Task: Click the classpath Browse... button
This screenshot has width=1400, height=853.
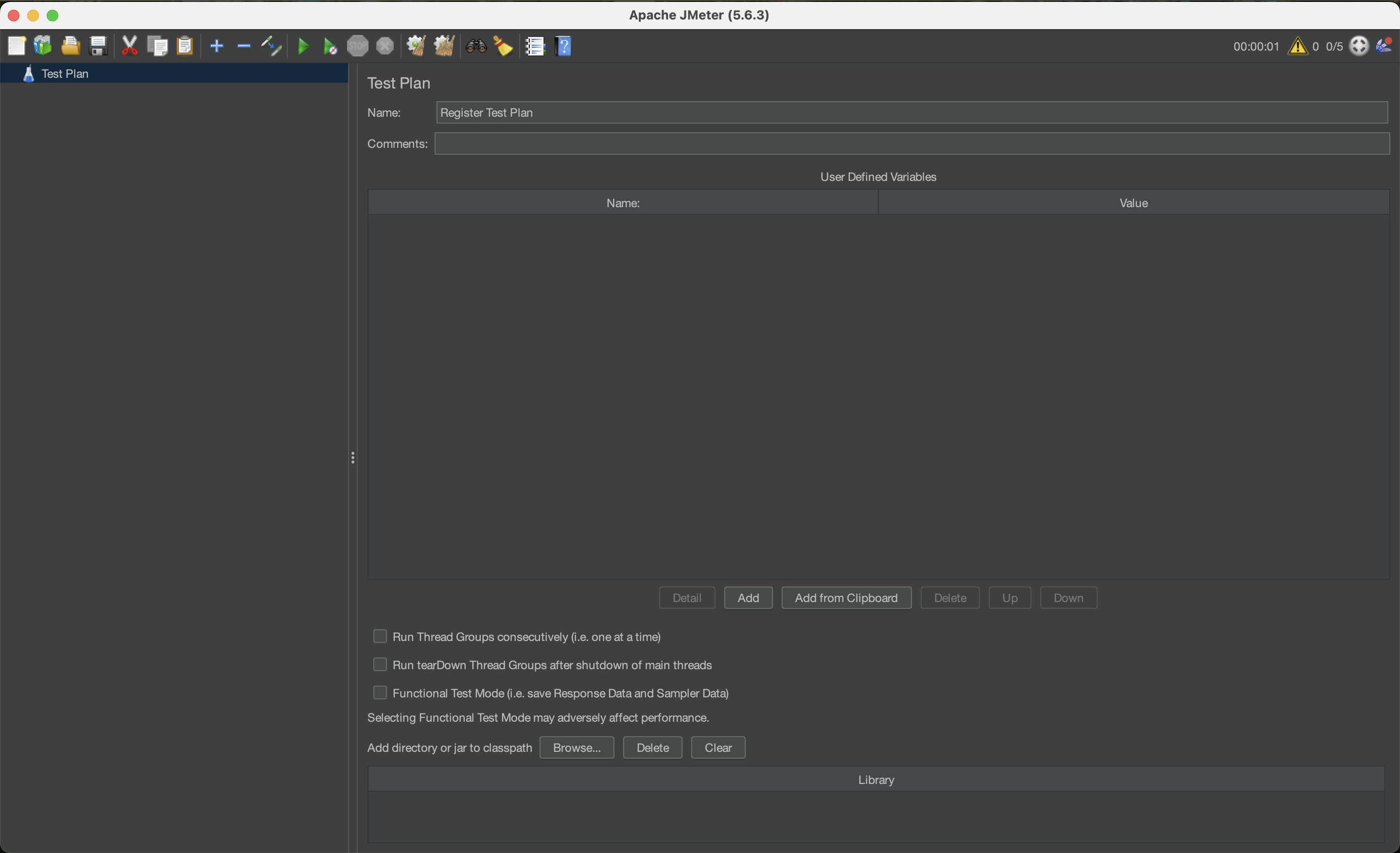Action: pyautogui.click(x=576, y=747)
